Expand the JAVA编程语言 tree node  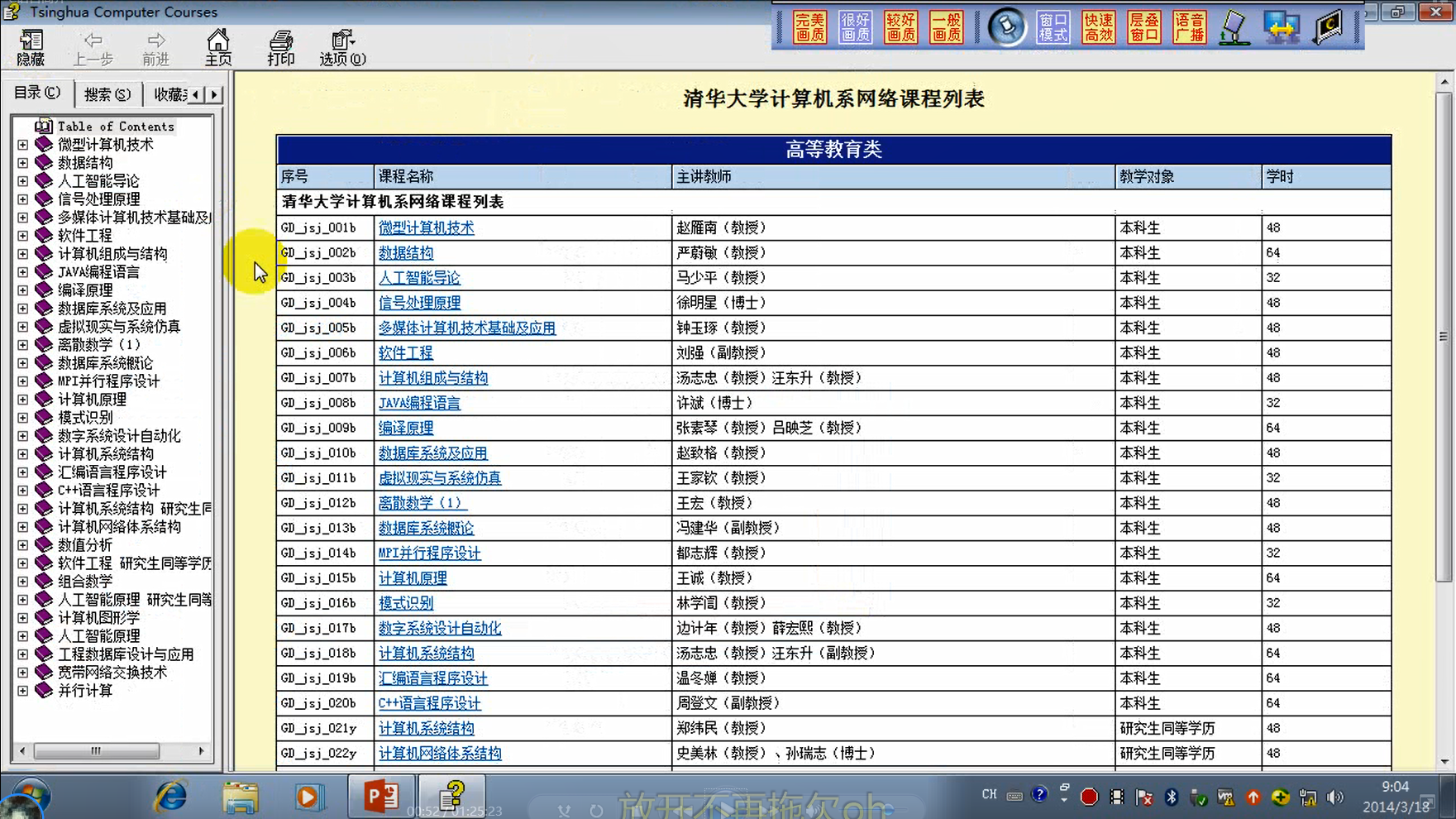click(23, 272)
